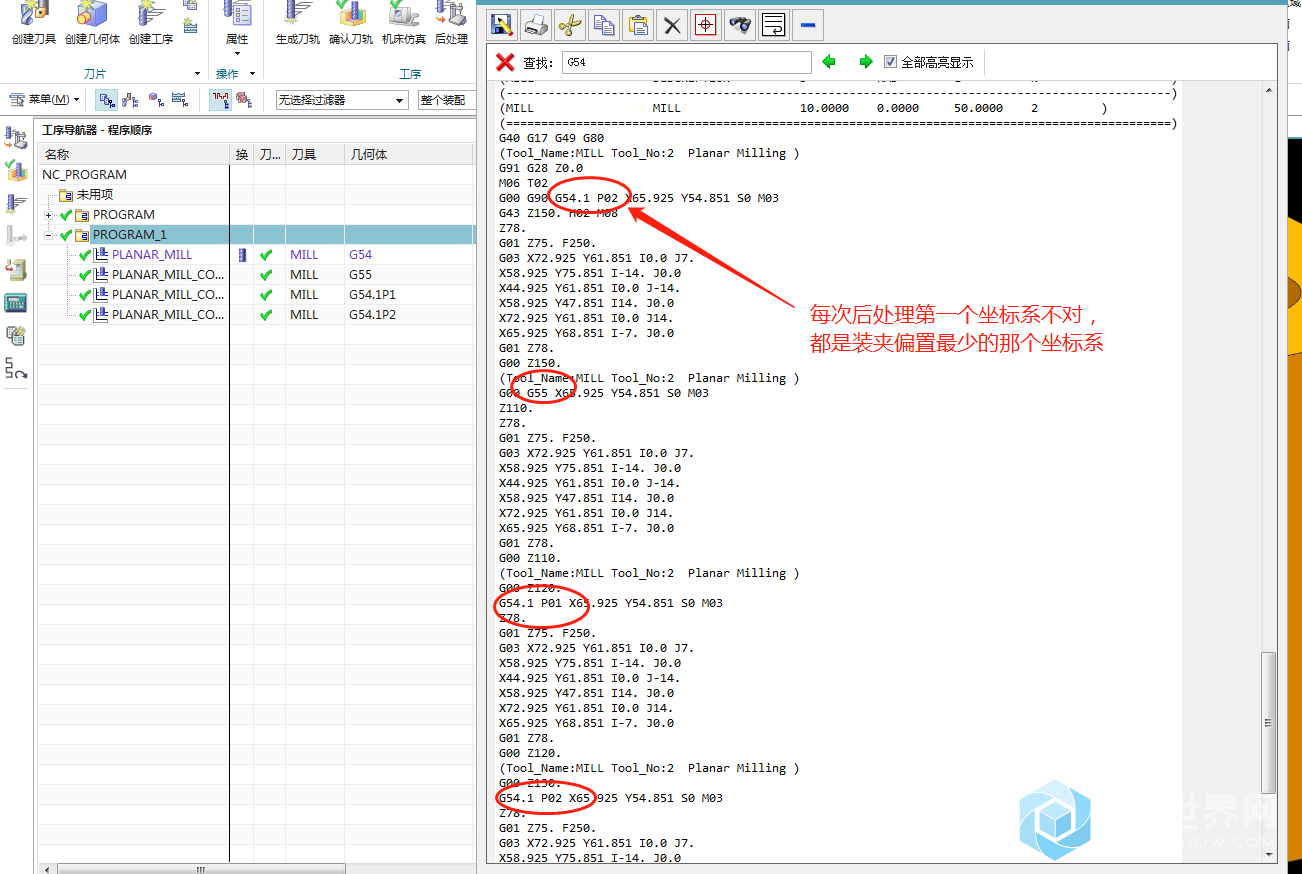The height and width of the screenshot is (874, 1302).
Task: Click the Machine Simulation (机床仿真) icon
Action: coord(403,14)
